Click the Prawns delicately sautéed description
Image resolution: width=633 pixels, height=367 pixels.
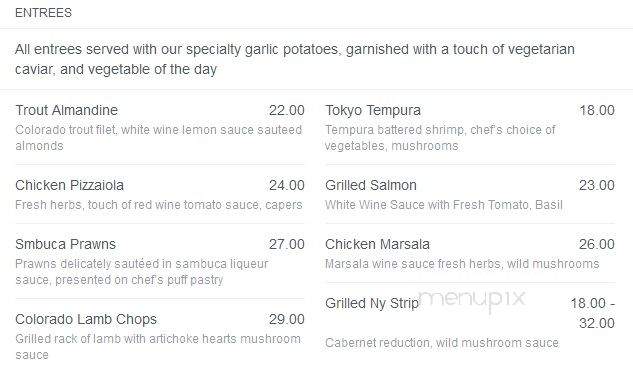click(x=142, y=272)
